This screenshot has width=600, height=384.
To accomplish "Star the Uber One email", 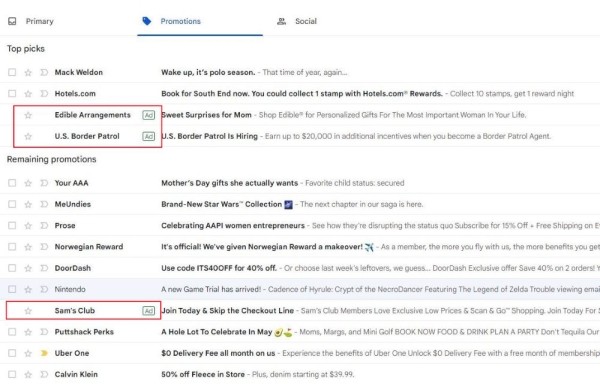I will (28, 353).
